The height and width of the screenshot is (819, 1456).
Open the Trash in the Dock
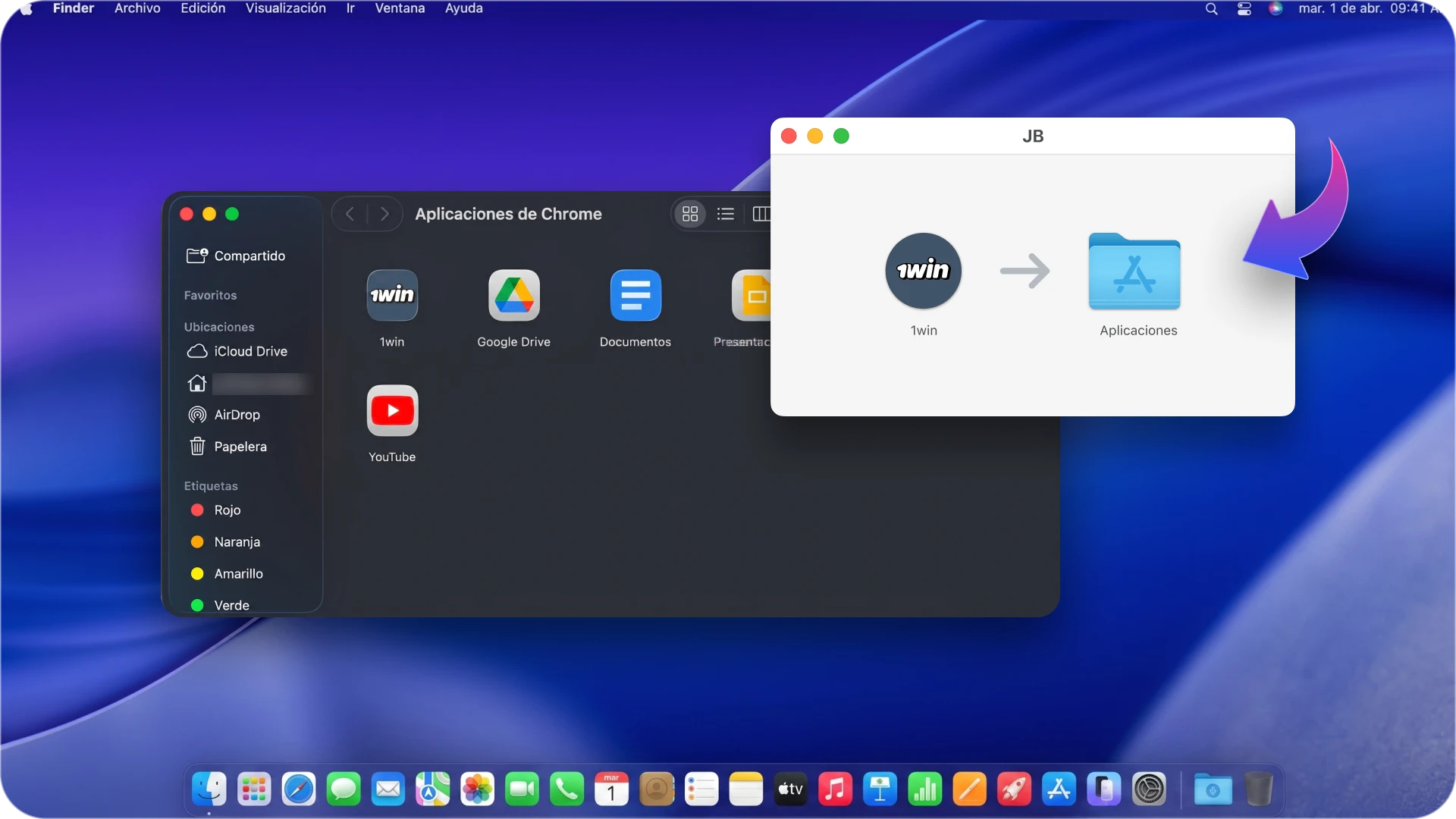point(1258,789)
